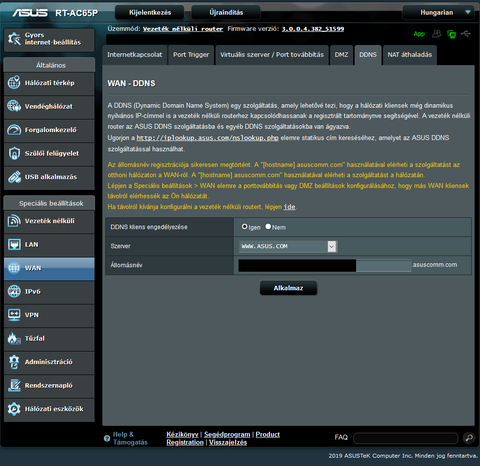This screenshot has height=466, width=480.
Task: Expand the Szerver WWW.ASUS.COM dropdown
Action: (288, 246)
